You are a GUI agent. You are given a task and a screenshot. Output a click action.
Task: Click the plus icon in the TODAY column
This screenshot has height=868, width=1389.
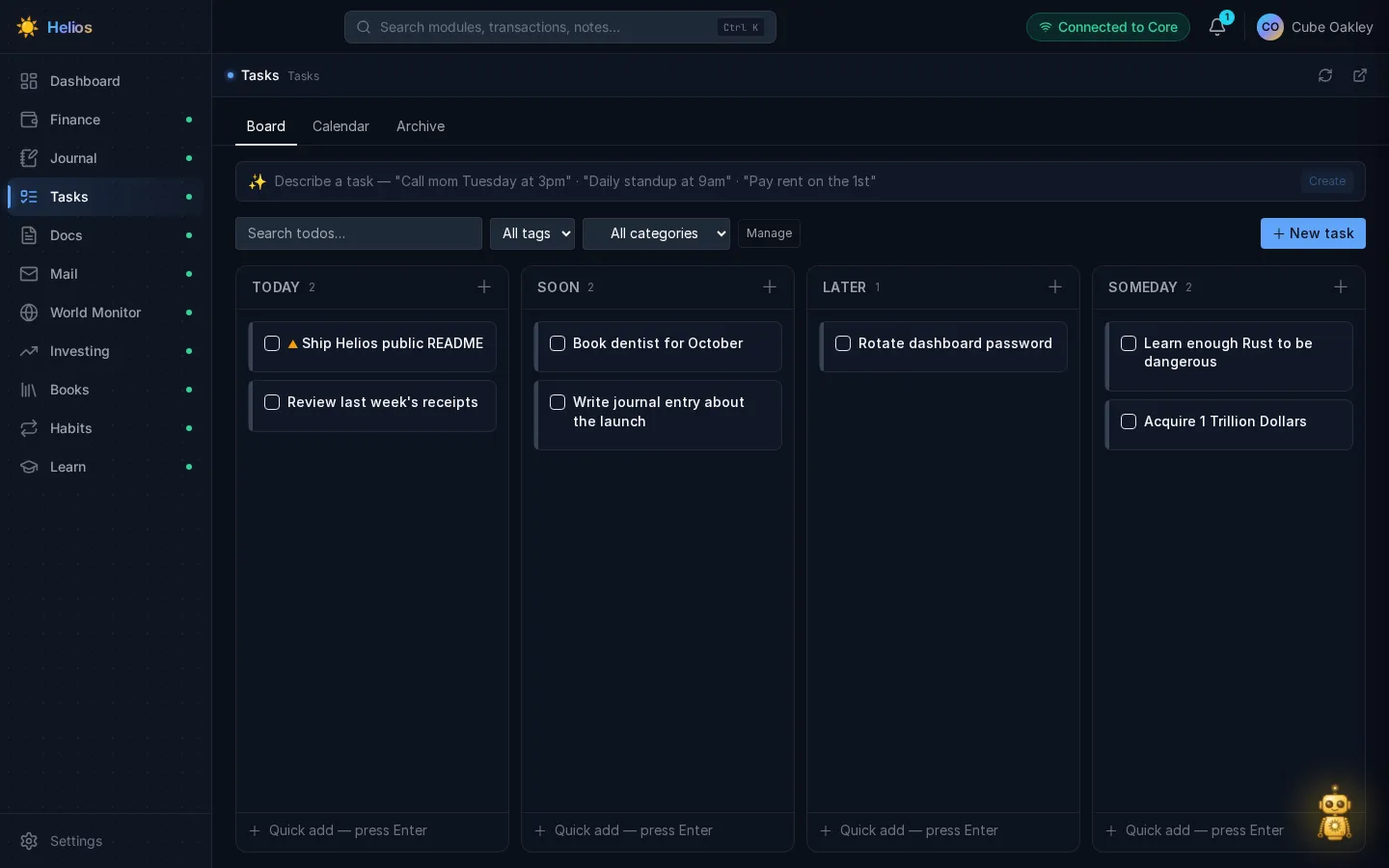tap(484, 286)
